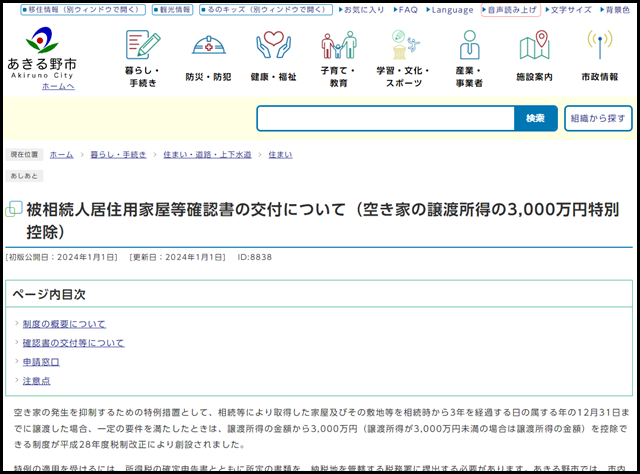640x474 pixels.
Task: Click the search input field
Action: point(385,118)
